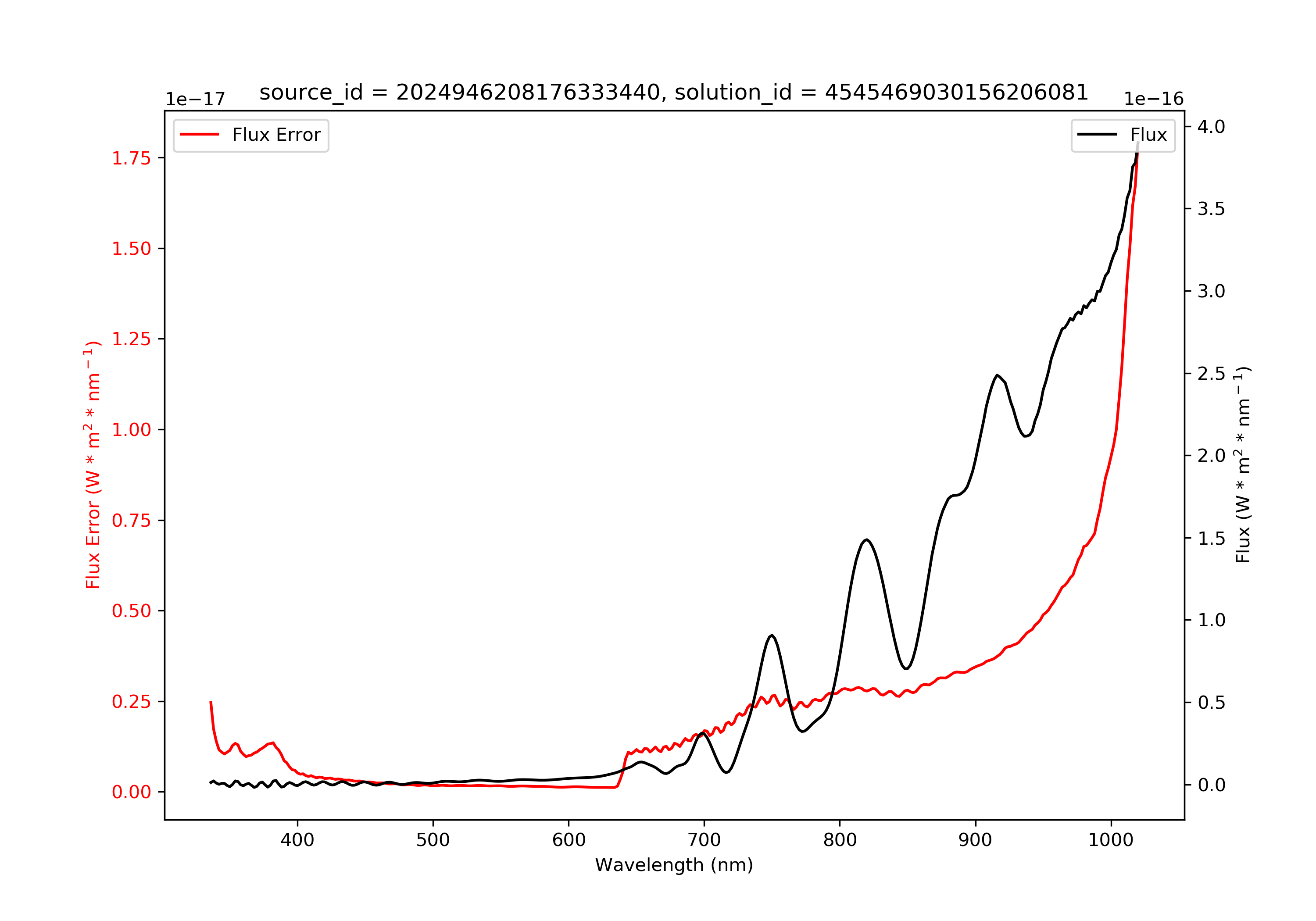This screenshot has width=1316, height=921.
Task: Click the 2.5 tick on right axis
Action: pyautogui.click(x=1211, y=374)
